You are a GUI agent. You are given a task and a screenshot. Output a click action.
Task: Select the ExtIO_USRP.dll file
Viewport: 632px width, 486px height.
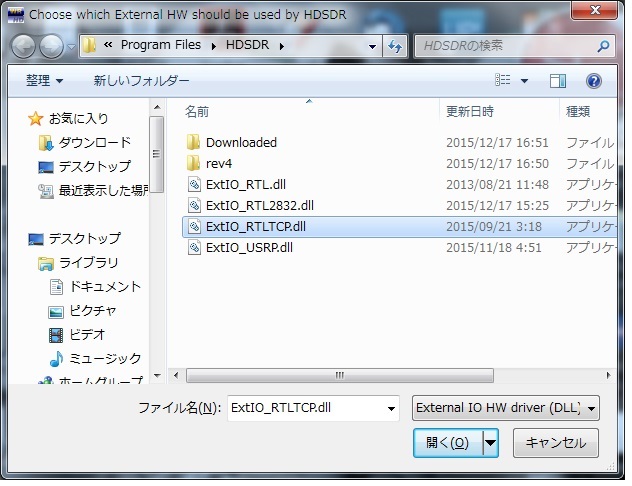[399, 247]
